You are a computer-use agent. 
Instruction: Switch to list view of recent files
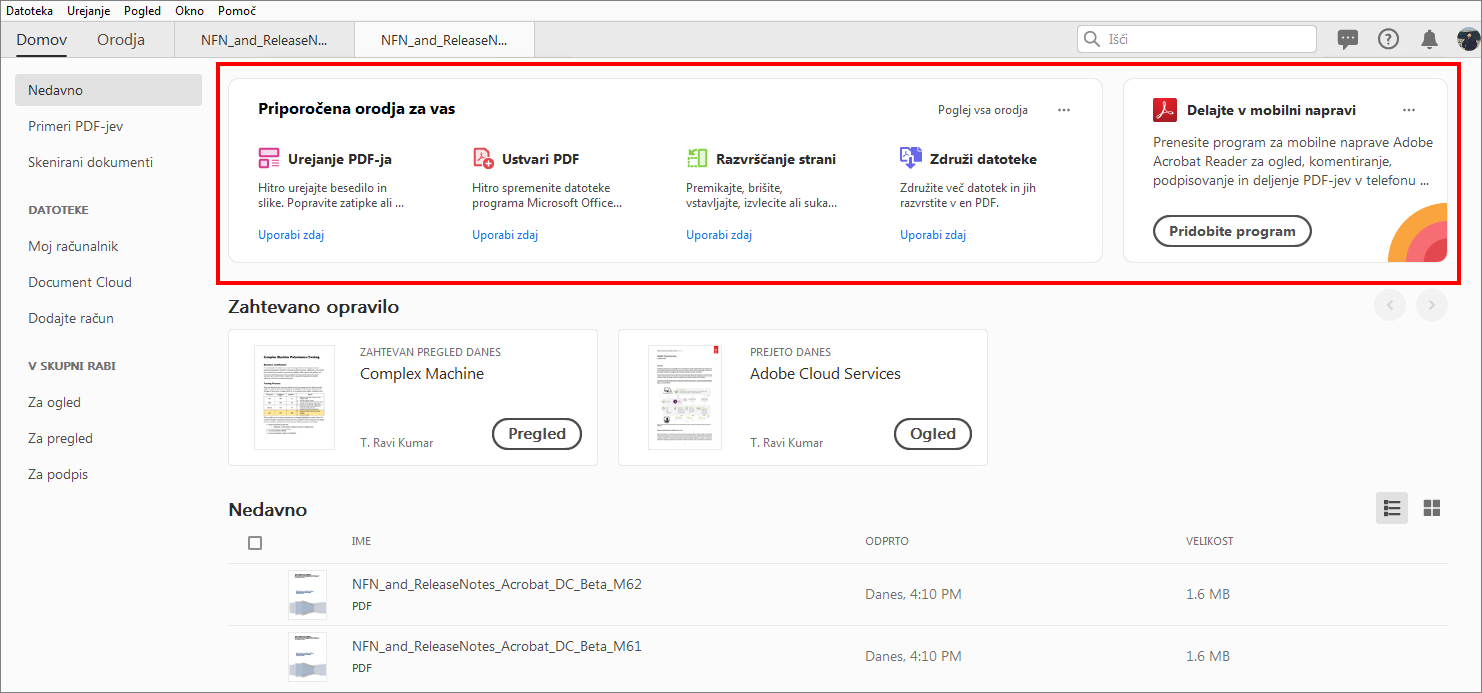click(x=1391, y=508)
